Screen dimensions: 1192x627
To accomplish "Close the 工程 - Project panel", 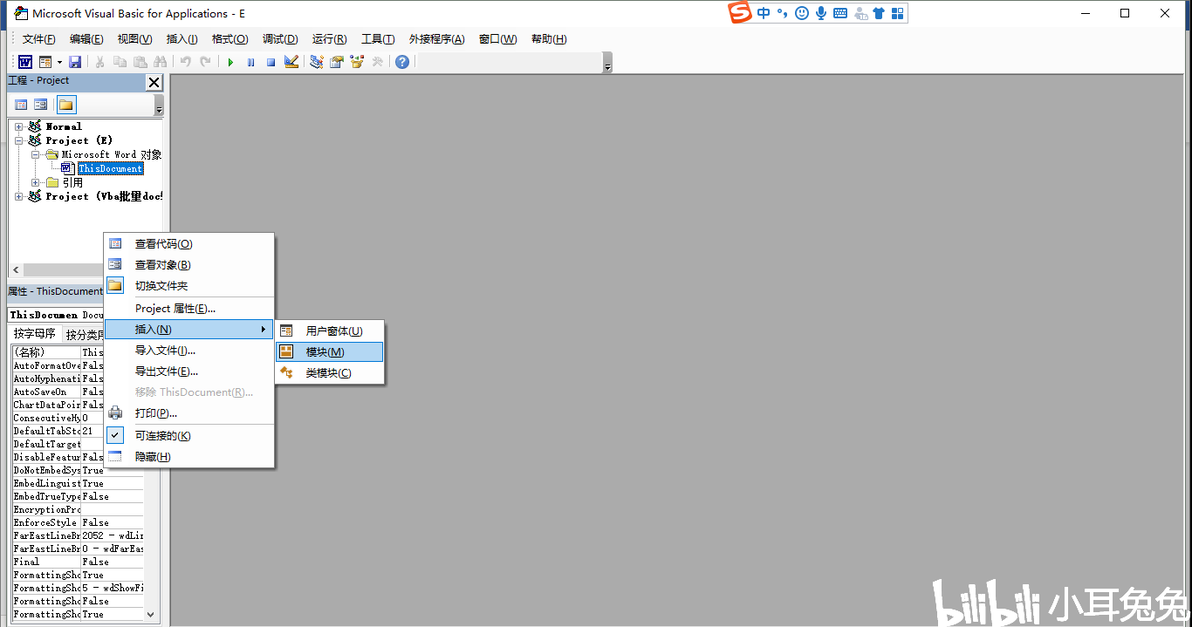I will [x=154, y=82].
